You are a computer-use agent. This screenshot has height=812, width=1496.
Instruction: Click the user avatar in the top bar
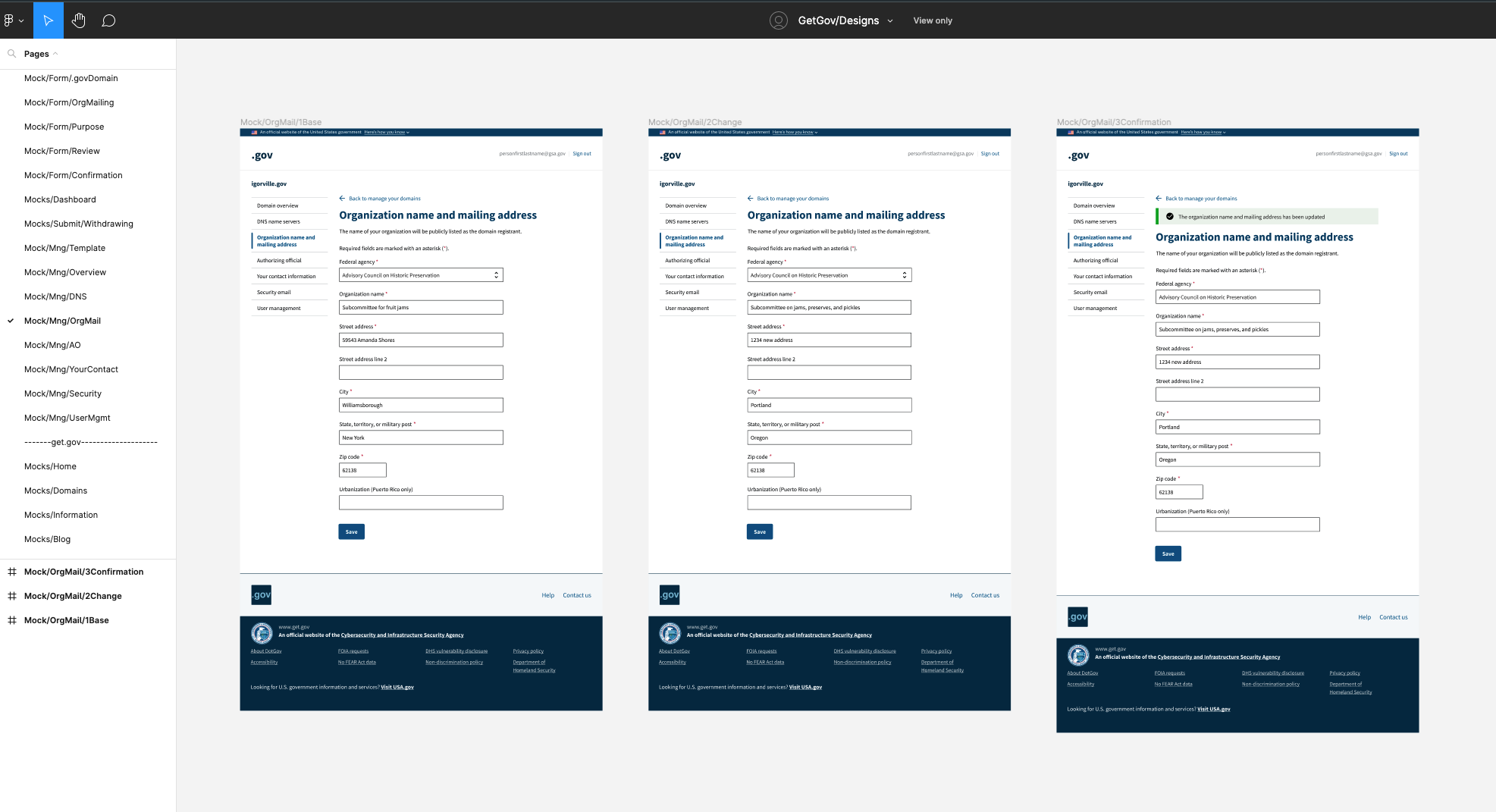point(778,20)
